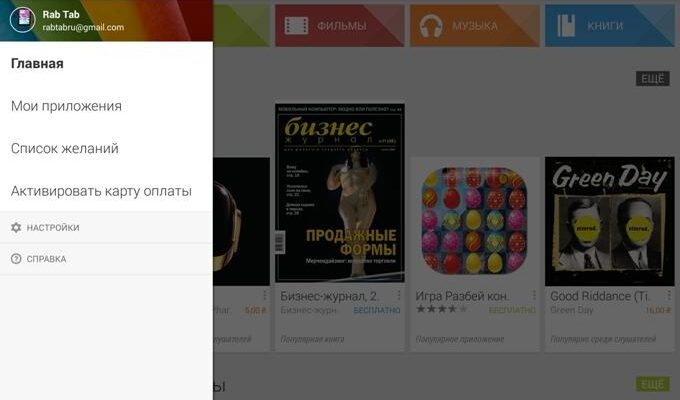The image size is (680, 400).
Task: Tap the rabtabru@gmail.com account email
Action: 83,27
